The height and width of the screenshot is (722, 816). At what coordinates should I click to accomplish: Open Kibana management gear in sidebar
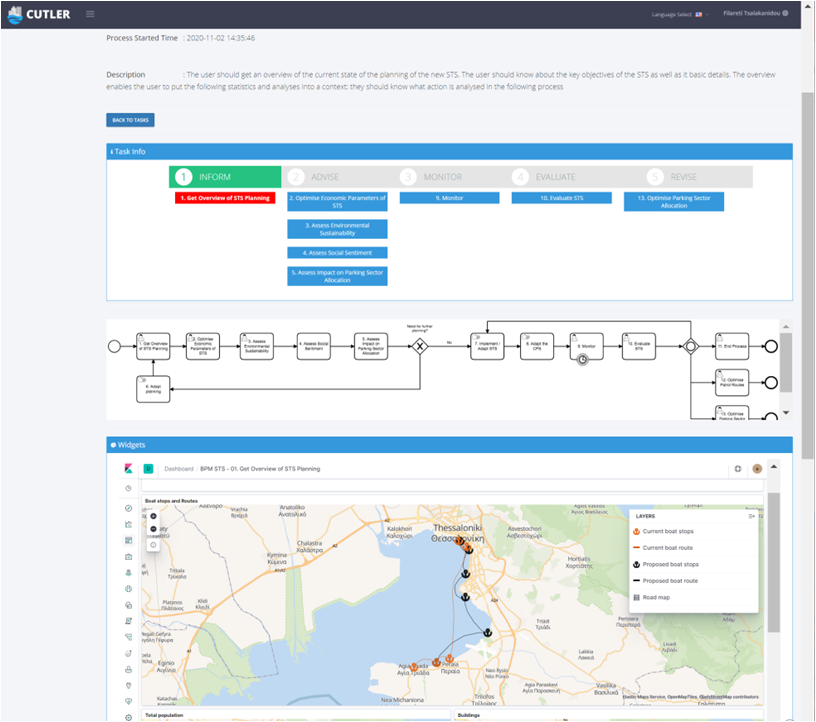pos(128,717)
